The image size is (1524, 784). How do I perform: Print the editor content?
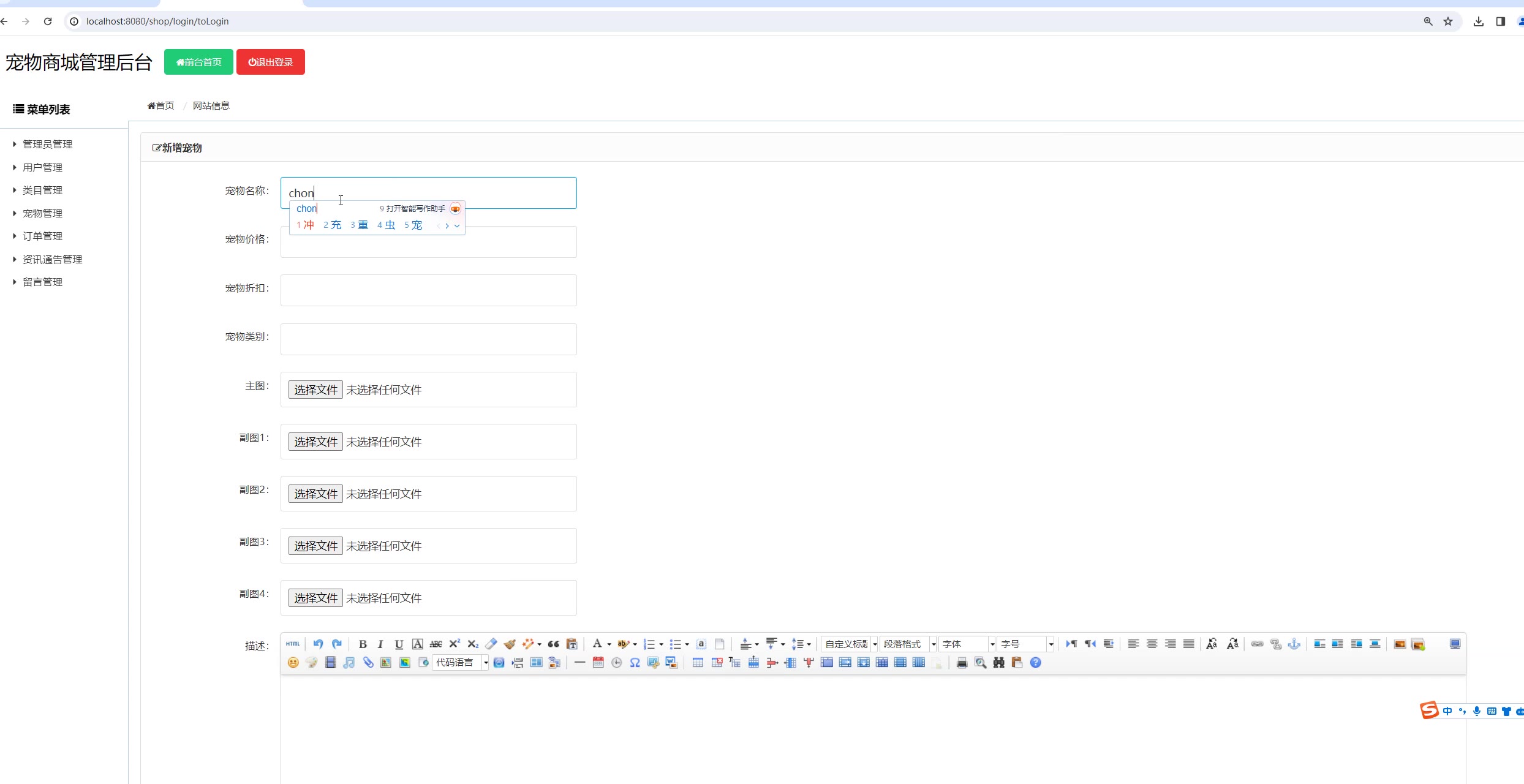pos(962,663)
